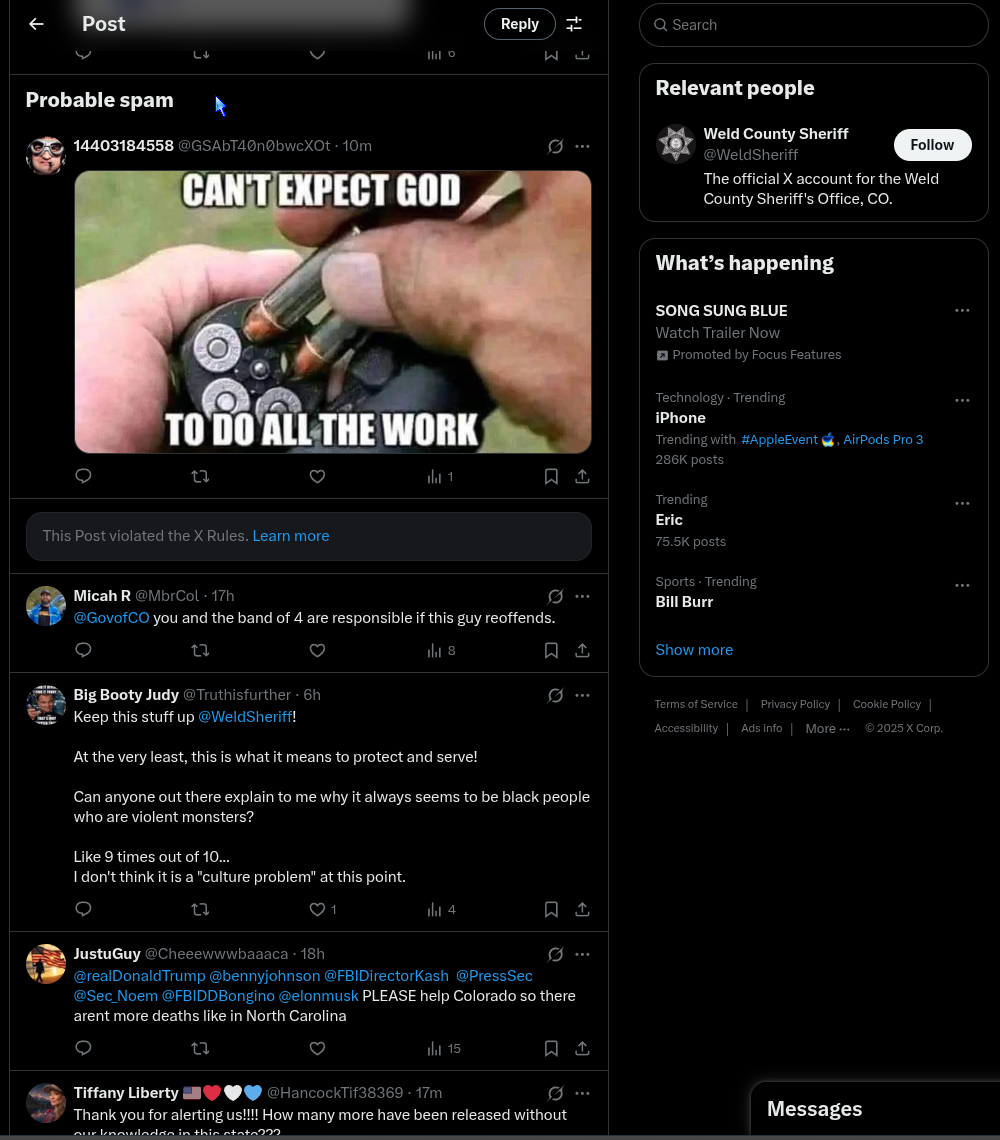Image resolution: width=1000 pixels, height=1140 pixels.
Task: Open the reply sorting options icon
Action: pos(574,24)
